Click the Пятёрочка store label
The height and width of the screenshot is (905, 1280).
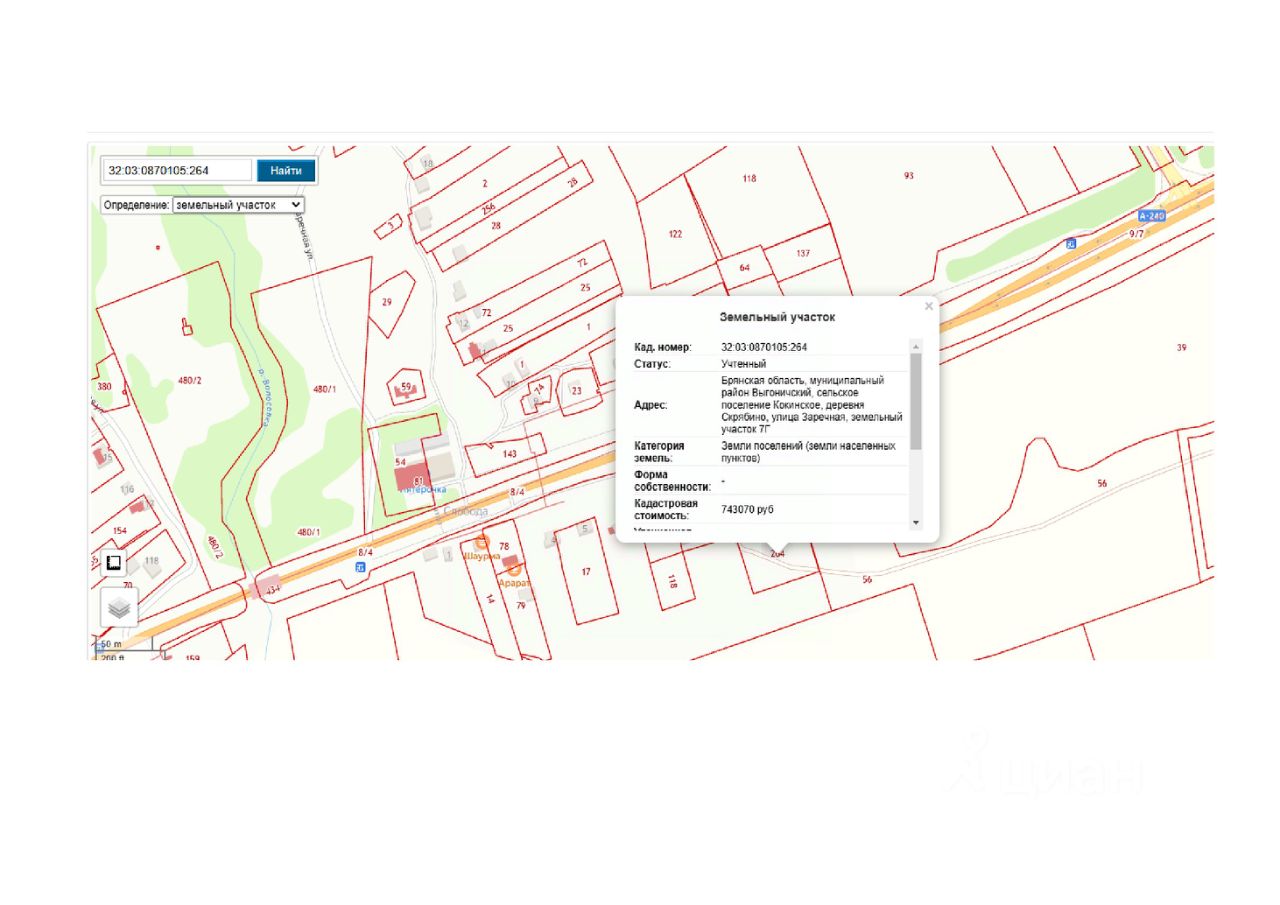pyautogui.click(x=422, y=490)
